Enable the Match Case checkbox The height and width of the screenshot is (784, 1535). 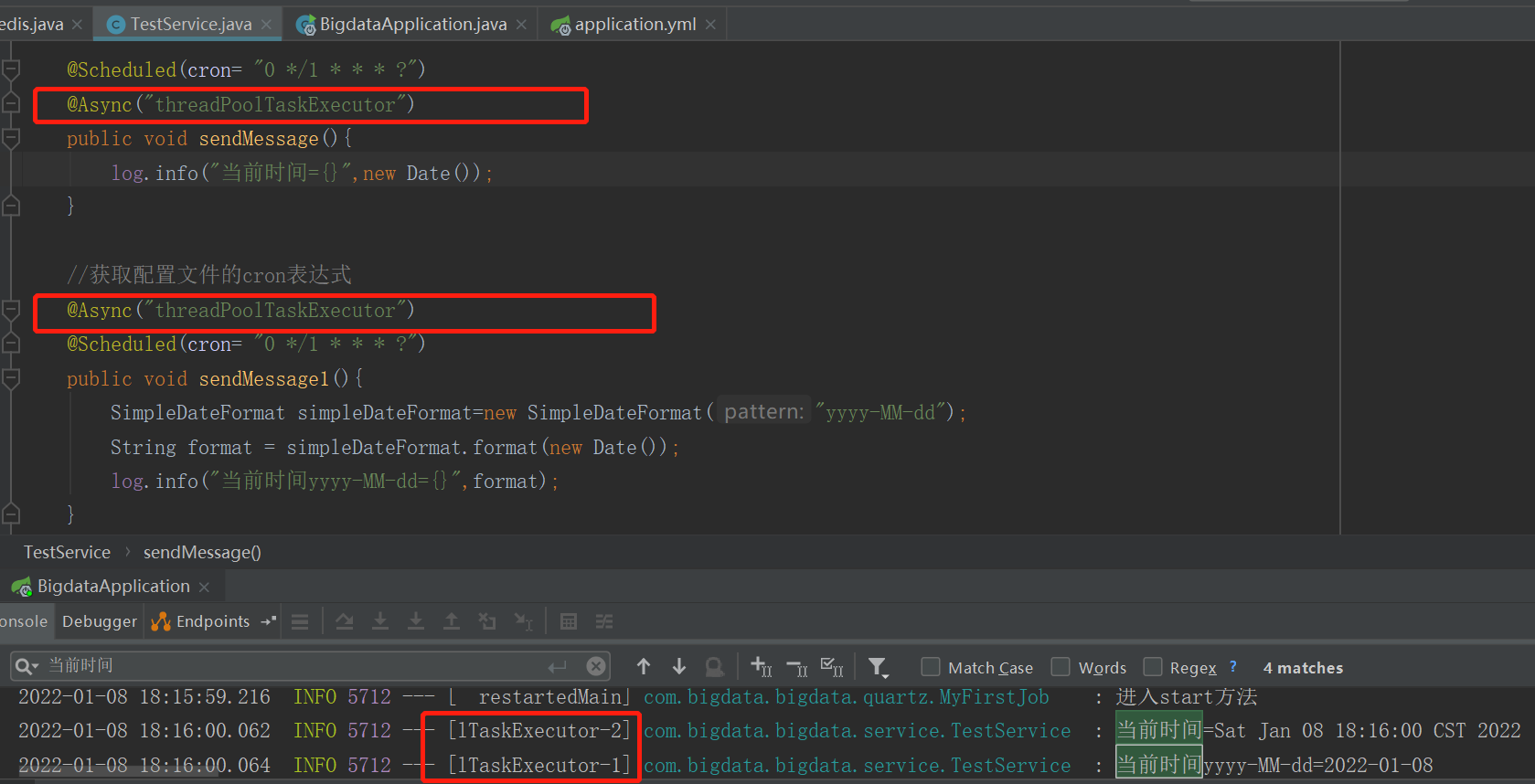[x=931, y=667]
